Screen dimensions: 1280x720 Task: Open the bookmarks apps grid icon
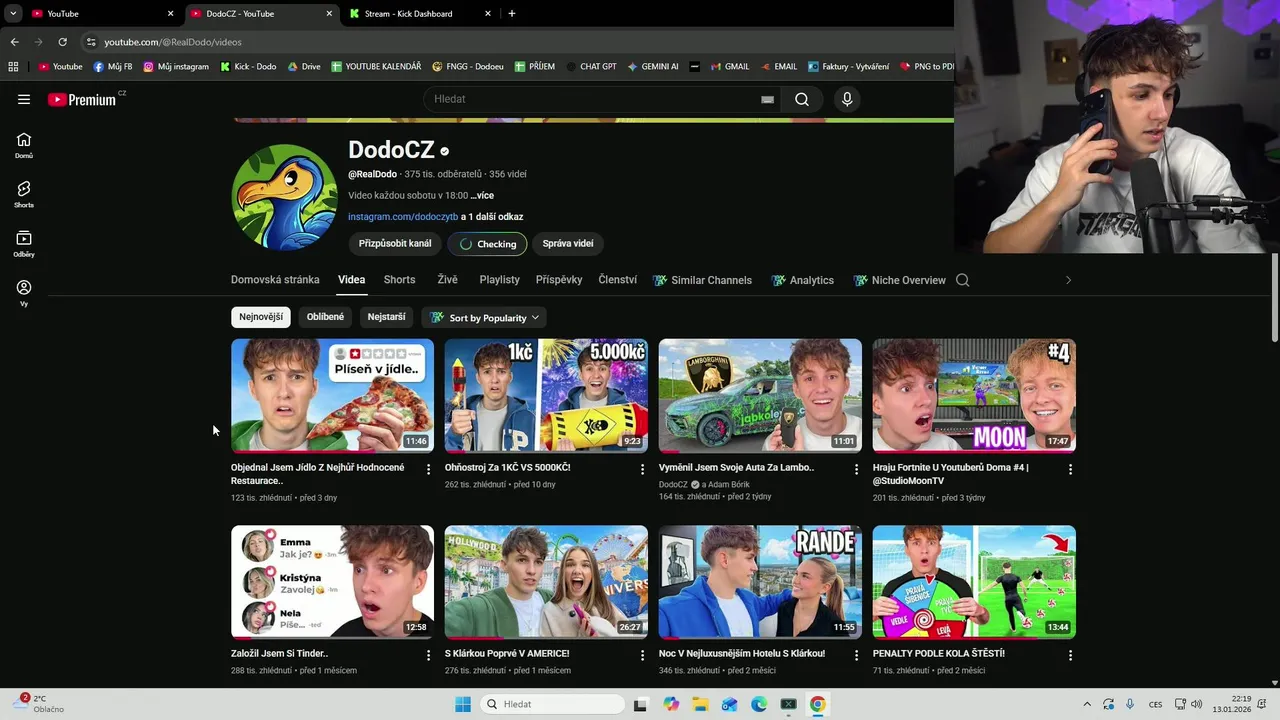coord(13,67)
